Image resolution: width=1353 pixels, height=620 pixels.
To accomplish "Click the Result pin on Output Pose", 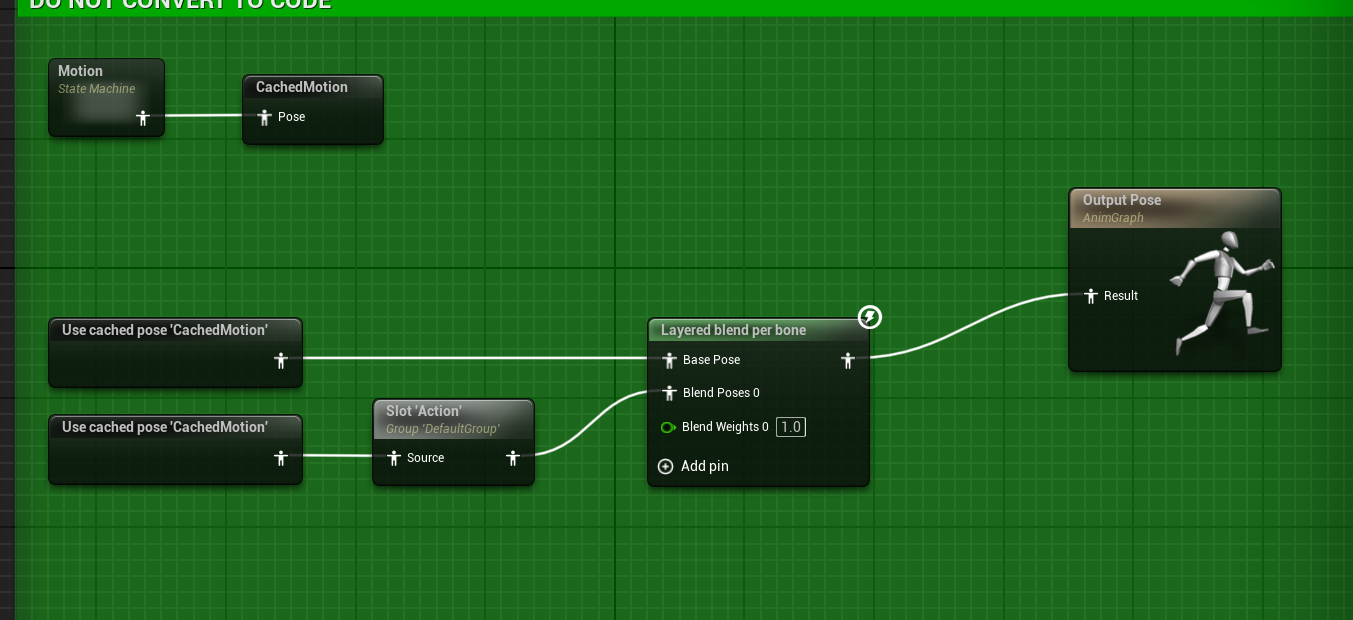I will pyautogui.click(x=1091, y=296).
